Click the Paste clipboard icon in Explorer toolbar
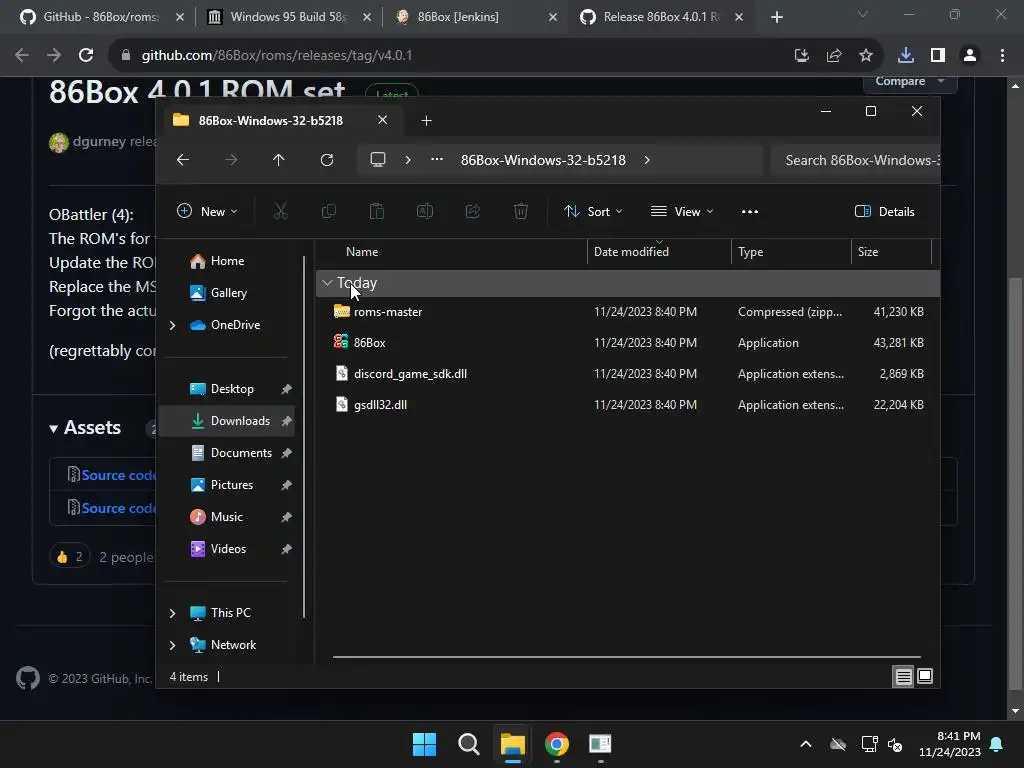 [377, 211]
